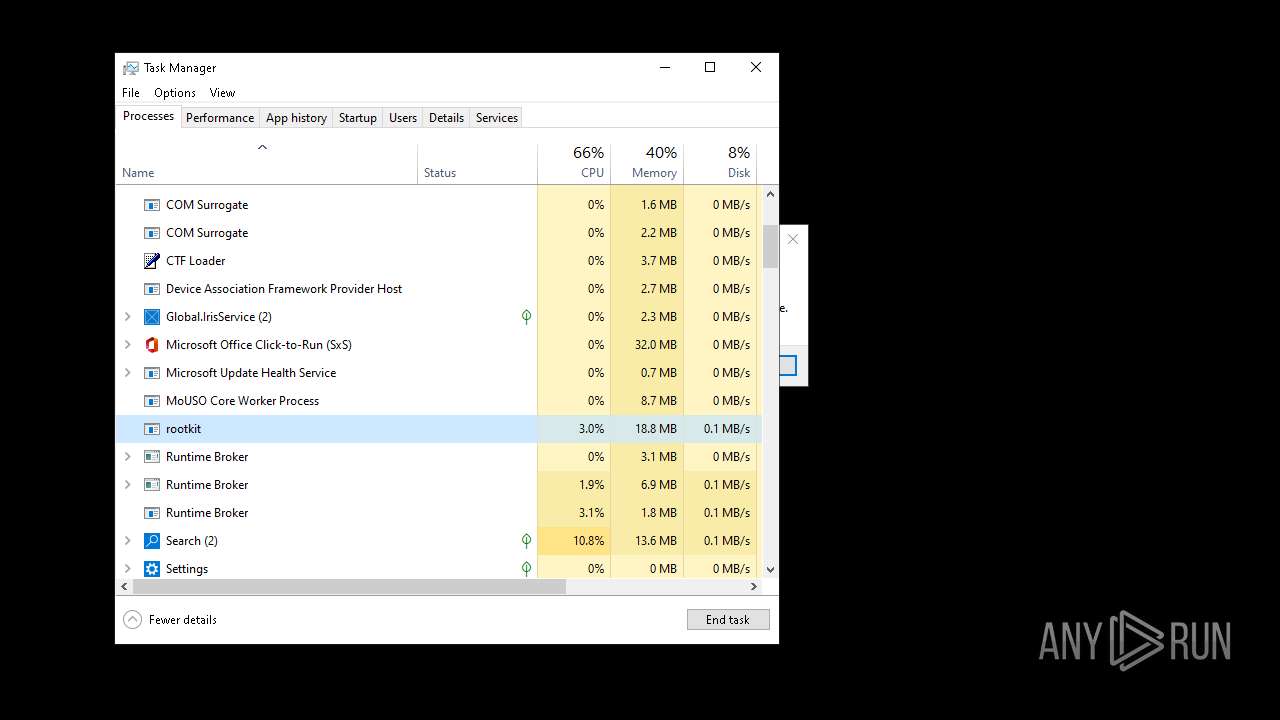Close the dialog behind Task Manager
The width and height of the screenshot is (1280, 720).
click(x=793, y=240)
